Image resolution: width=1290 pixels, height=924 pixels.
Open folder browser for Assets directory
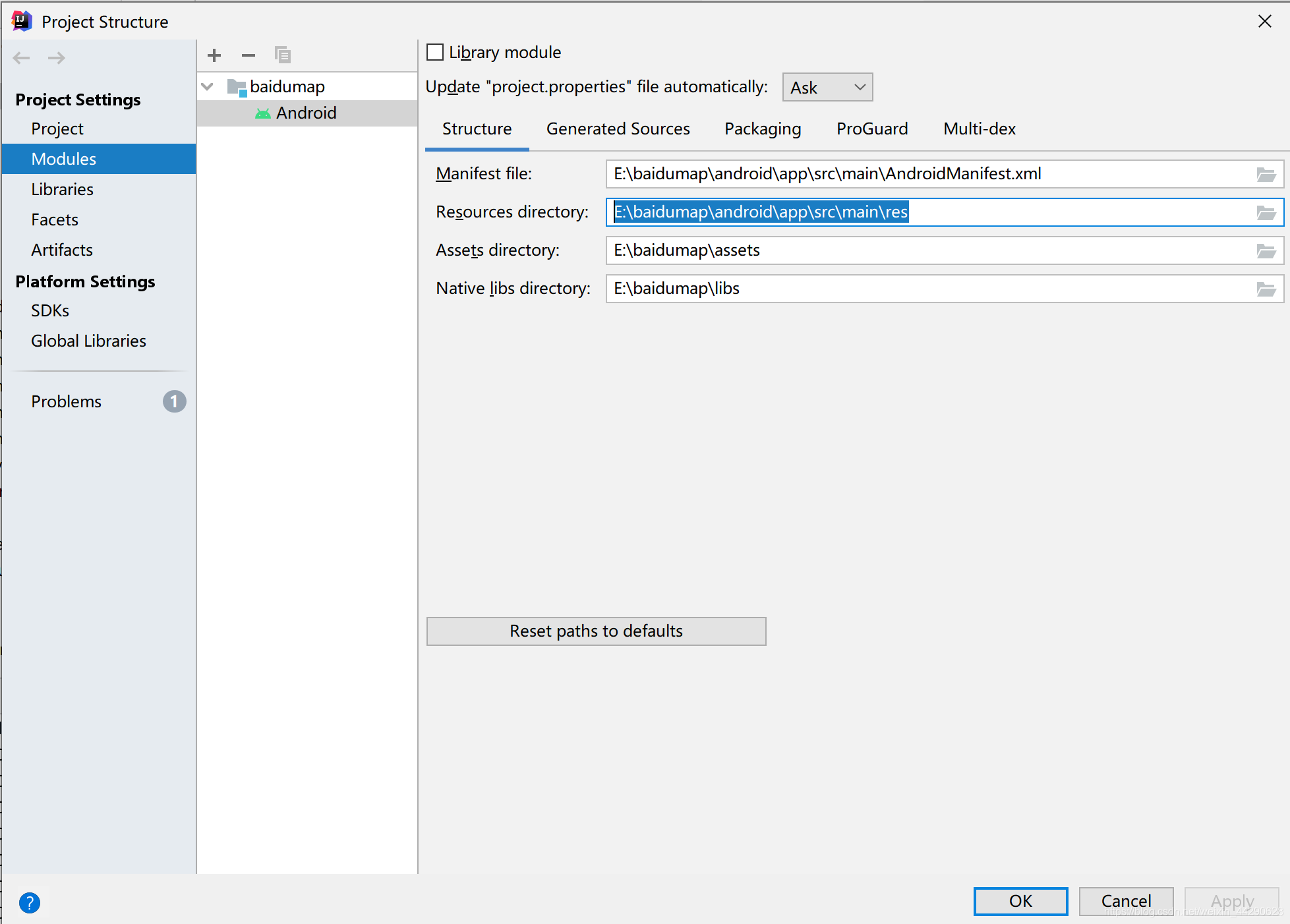point(1266,250)
